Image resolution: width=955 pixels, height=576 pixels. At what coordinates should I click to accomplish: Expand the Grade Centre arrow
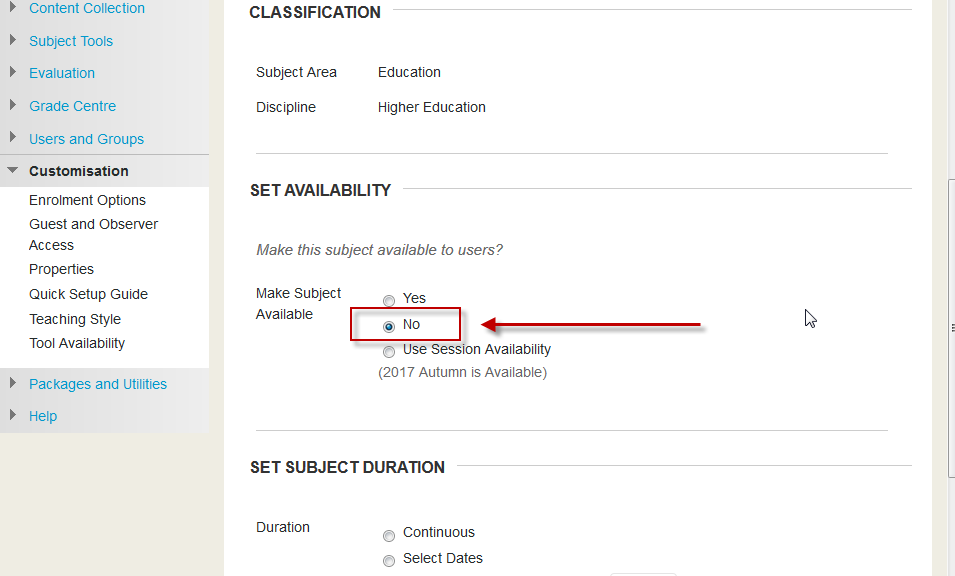coord(12,106)
